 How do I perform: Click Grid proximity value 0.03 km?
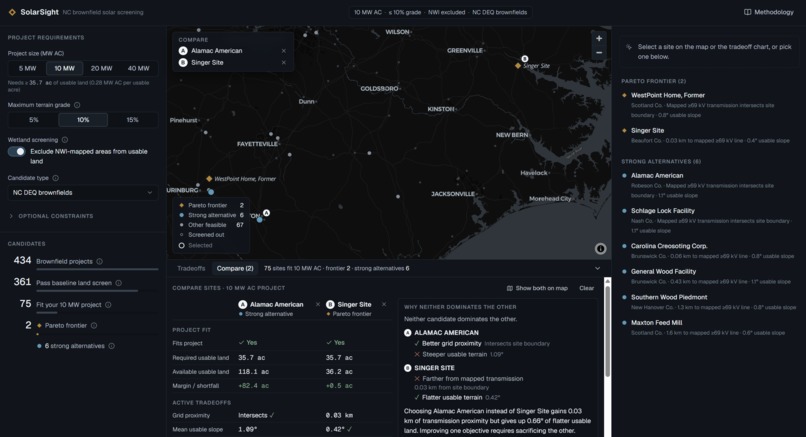[x=339, y=415]
